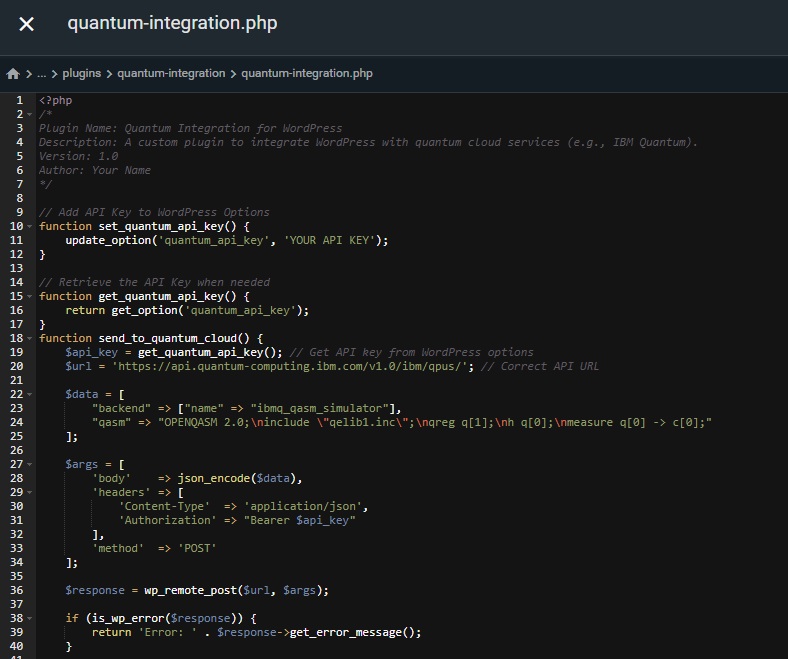788x659 pixels.
Task: Collapse the comment block at line 2
Action: (x=30, y=115)
